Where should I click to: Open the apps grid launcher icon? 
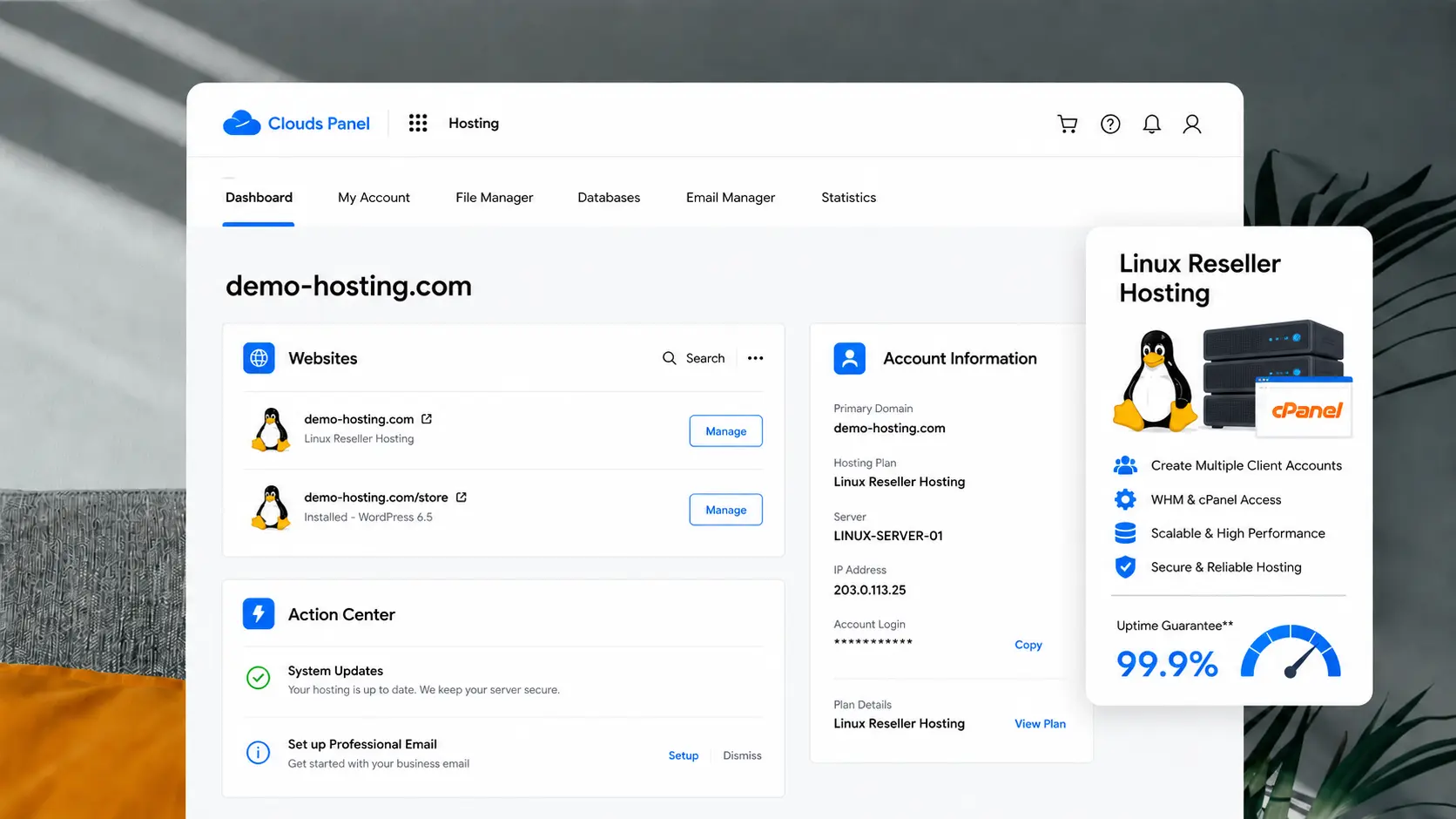click(418, 123)
